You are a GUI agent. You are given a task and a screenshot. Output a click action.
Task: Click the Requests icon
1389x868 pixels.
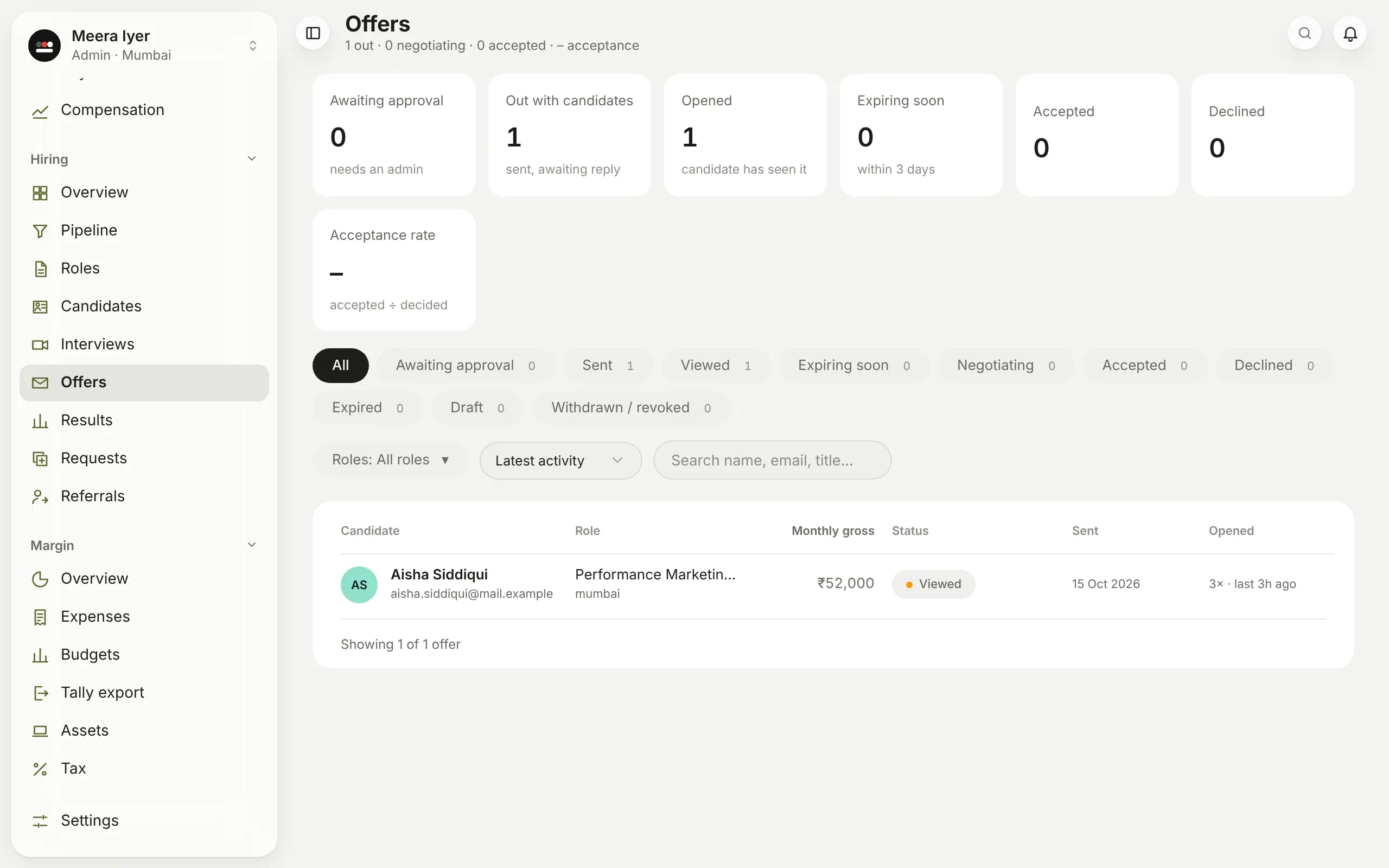pyautogui.click(x=40, y=459)
